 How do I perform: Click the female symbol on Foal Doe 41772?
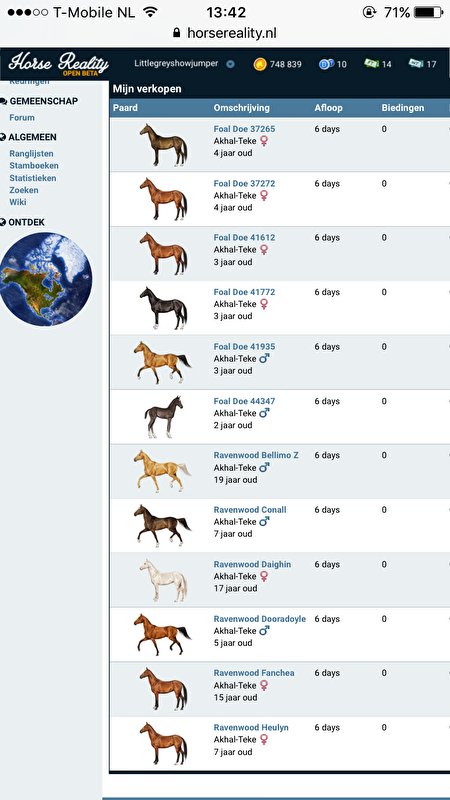pyautogui.click(x=264, y=304)
